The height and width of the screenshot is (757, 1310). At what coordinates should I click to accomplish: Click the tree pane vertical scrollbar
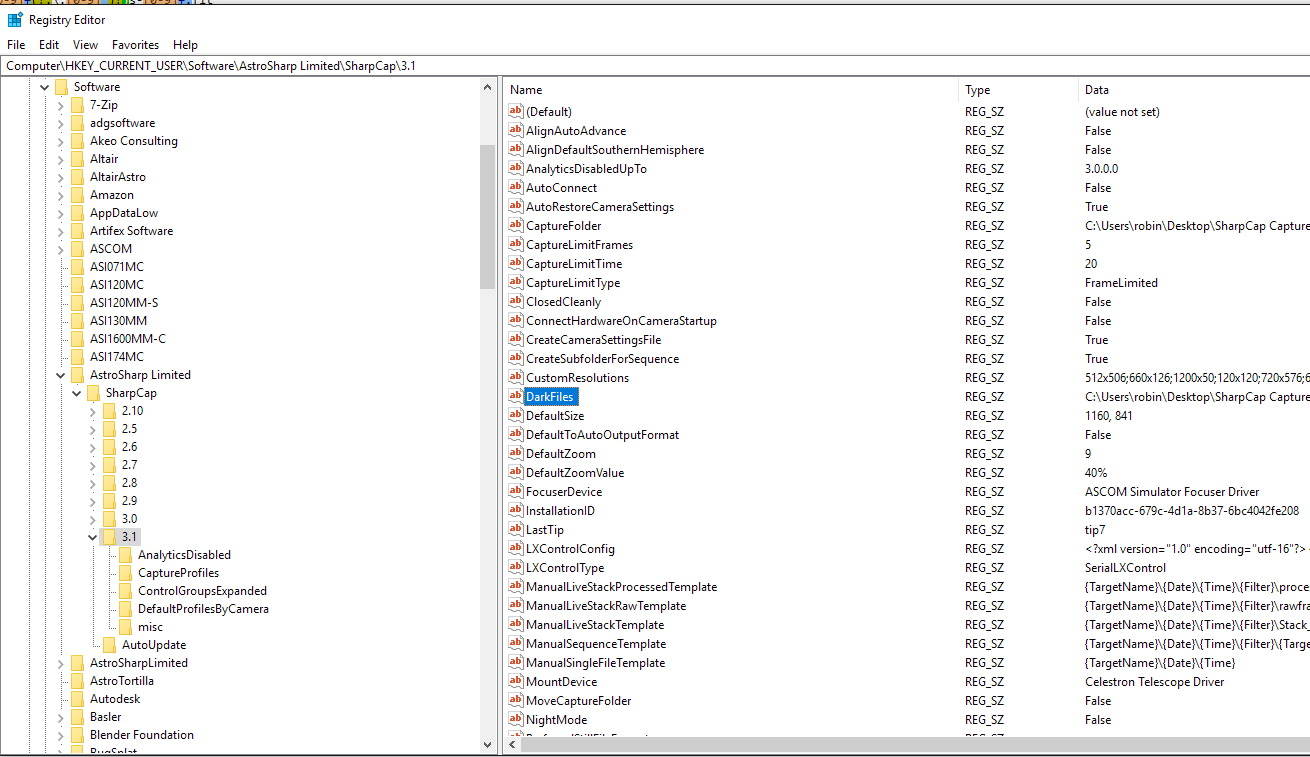click(x=488, y=215)
